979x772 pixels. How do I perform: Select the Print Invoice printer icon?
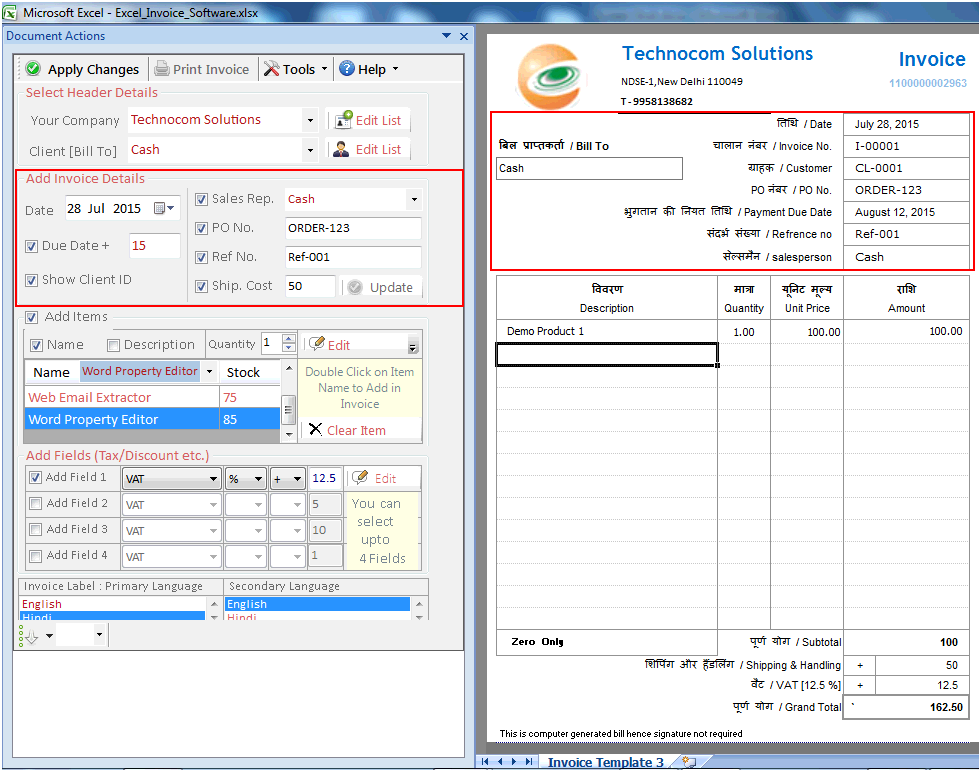tap(160, 69)
